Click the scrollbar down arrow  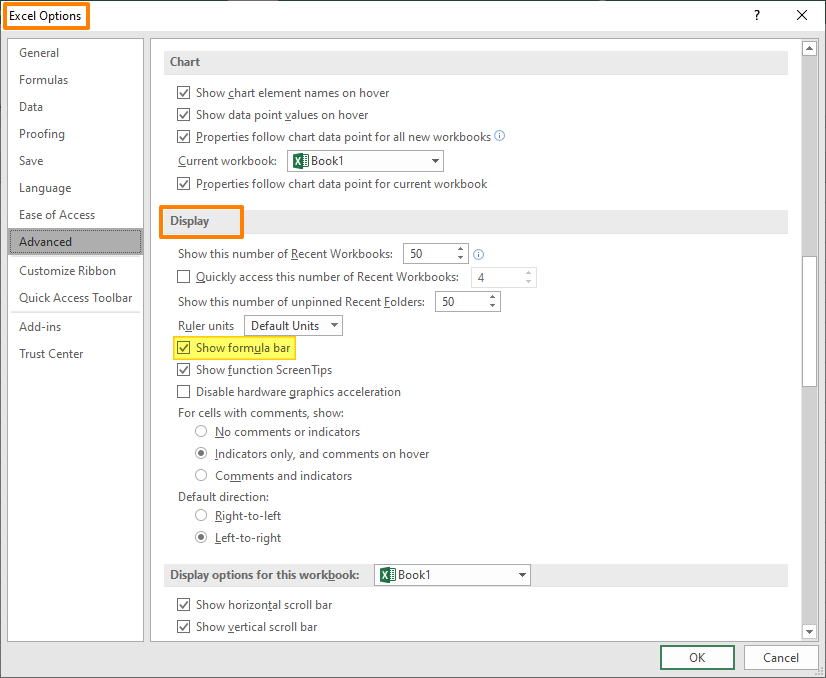[x=811, y=632]
